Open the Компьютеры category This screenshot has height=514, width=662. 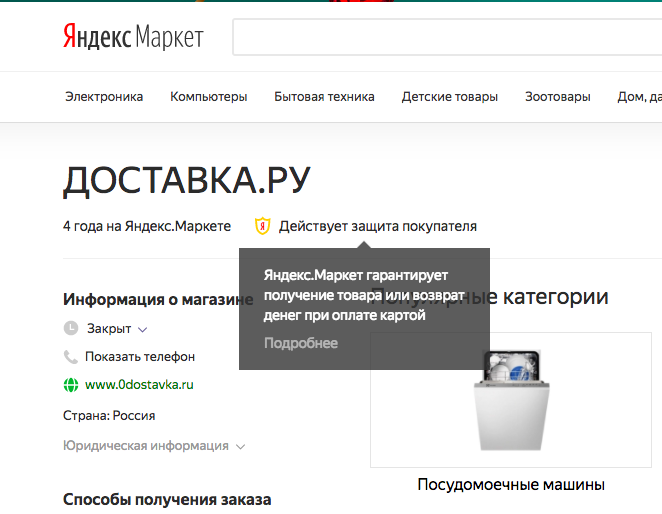[x=209, y=97]
